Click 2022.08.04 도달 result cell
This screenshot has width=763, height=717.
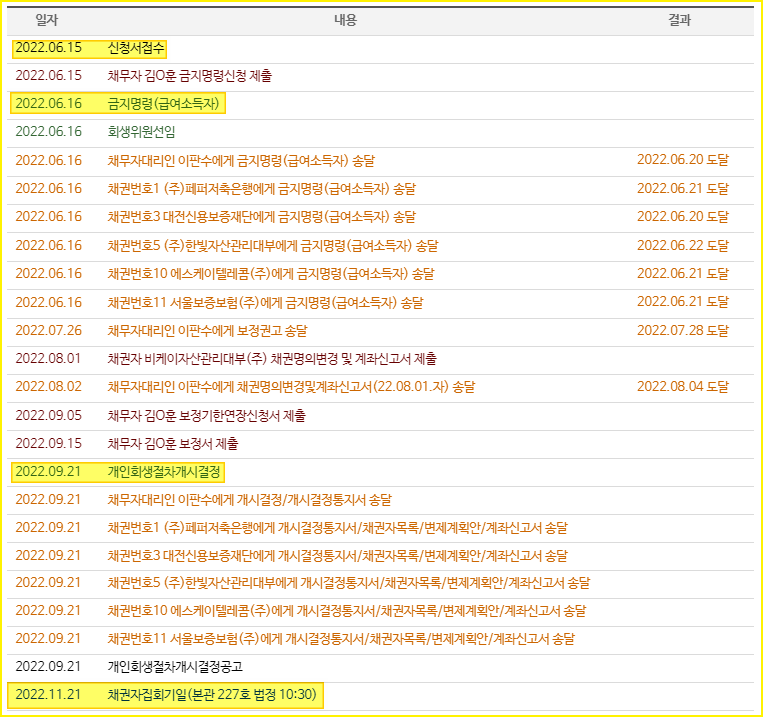pos(683,387)
